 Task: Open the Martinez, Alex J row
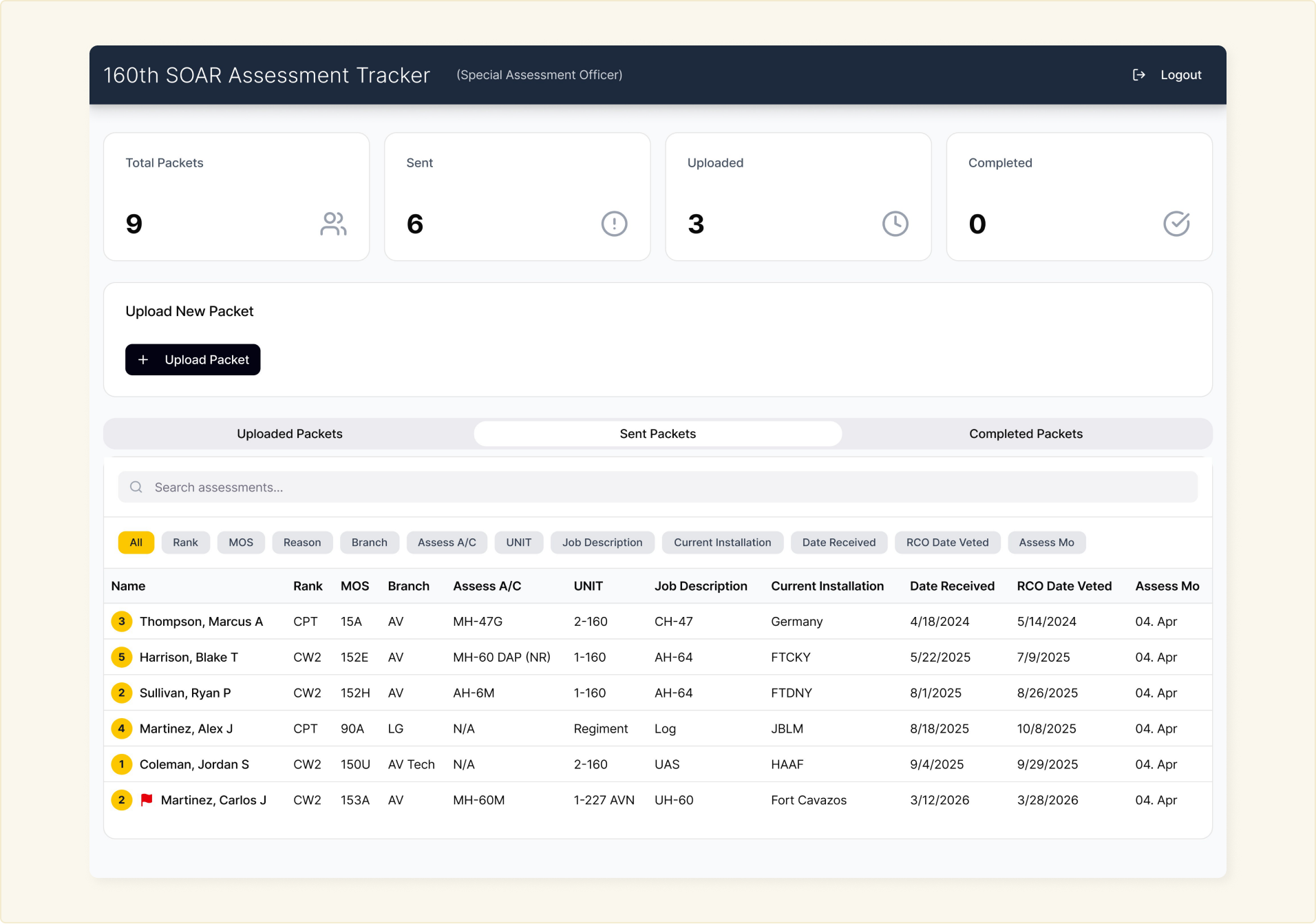[x=658, y=728]
